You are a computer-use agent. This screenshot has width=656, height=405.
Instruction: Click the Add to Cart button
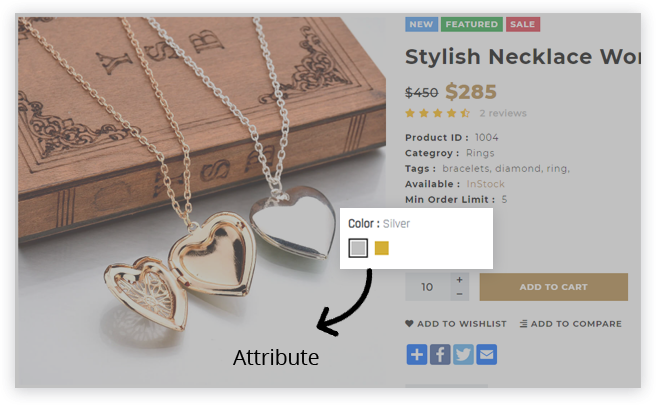point(554,287)
